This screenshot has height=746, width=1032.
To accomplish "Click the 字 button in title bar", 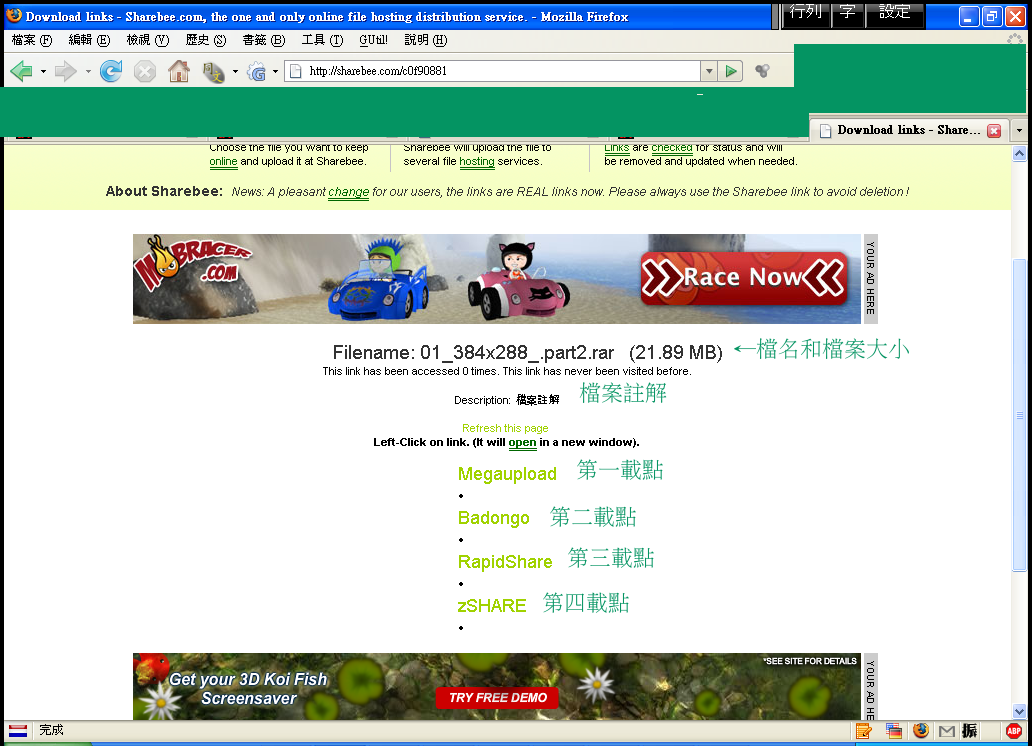I will tap(847, 13).
